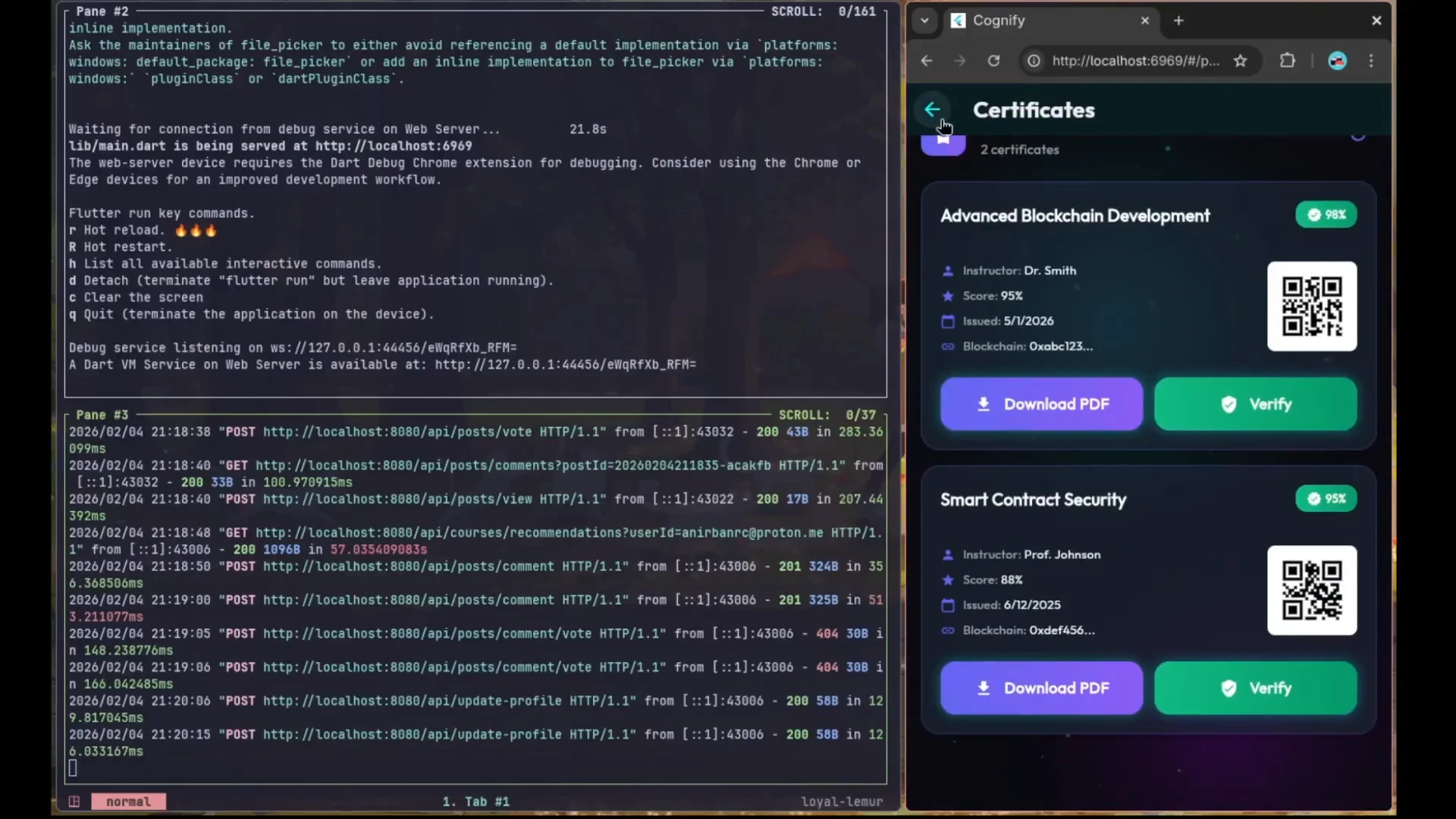Download PDF for Smart Contract Security
The height and width of the screenshot is (819, 1456).
coord(1042,688)
